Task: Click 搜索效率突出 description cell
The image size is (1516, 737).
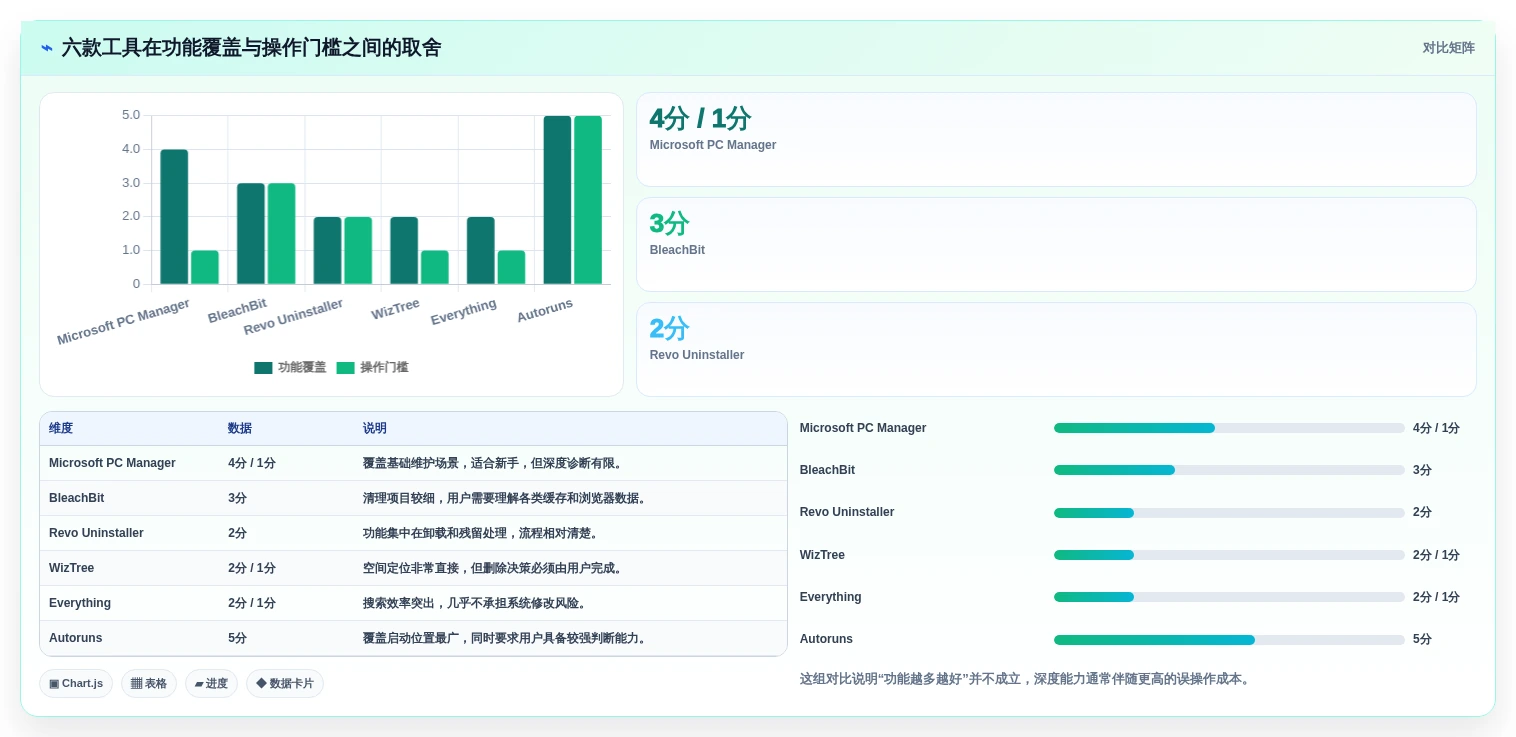Action: pos(476,603)
